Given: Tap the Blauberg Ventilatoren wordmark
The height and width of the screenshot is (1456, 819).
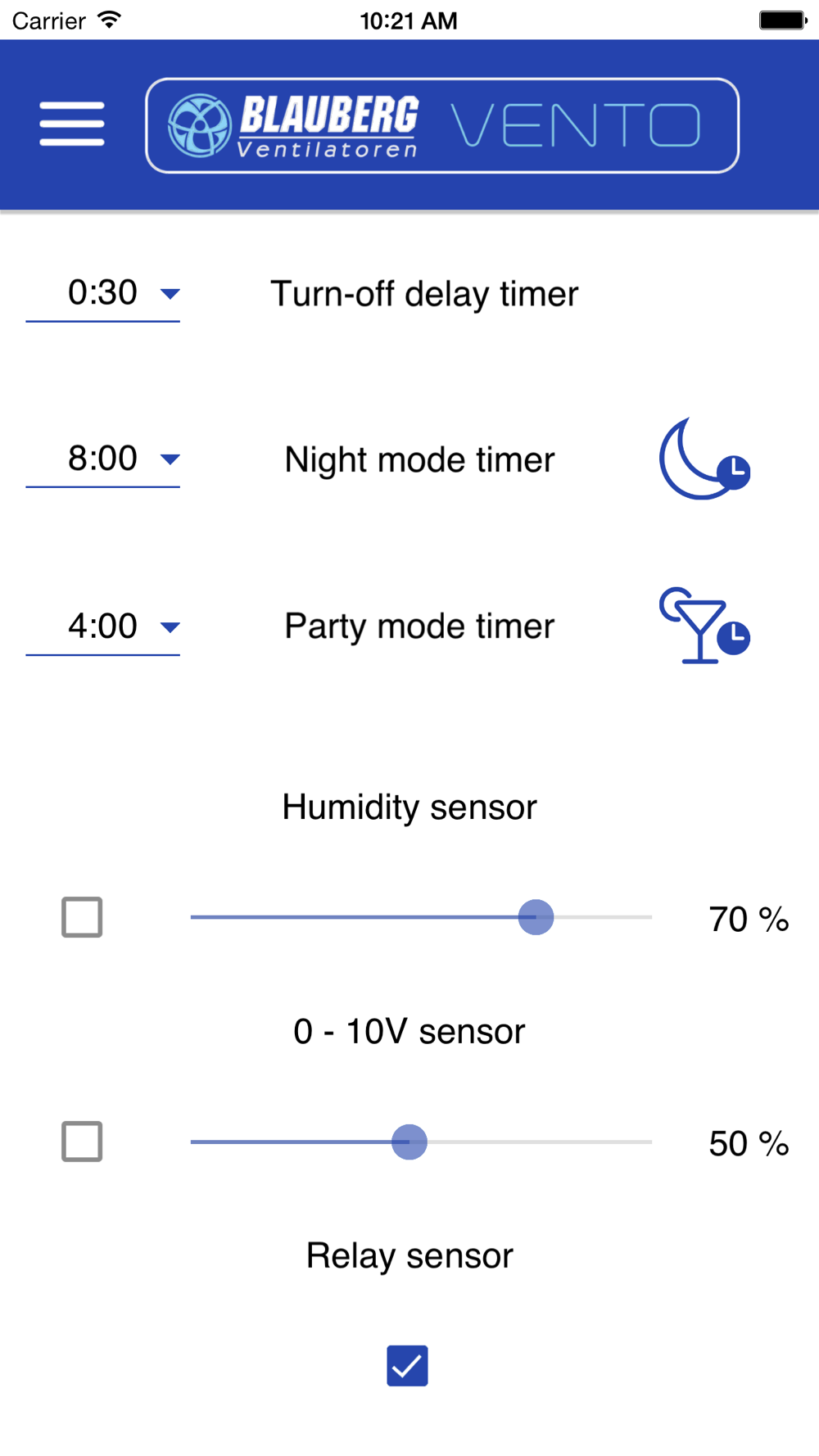Looking at the screenshot, I should pos(329,125).
